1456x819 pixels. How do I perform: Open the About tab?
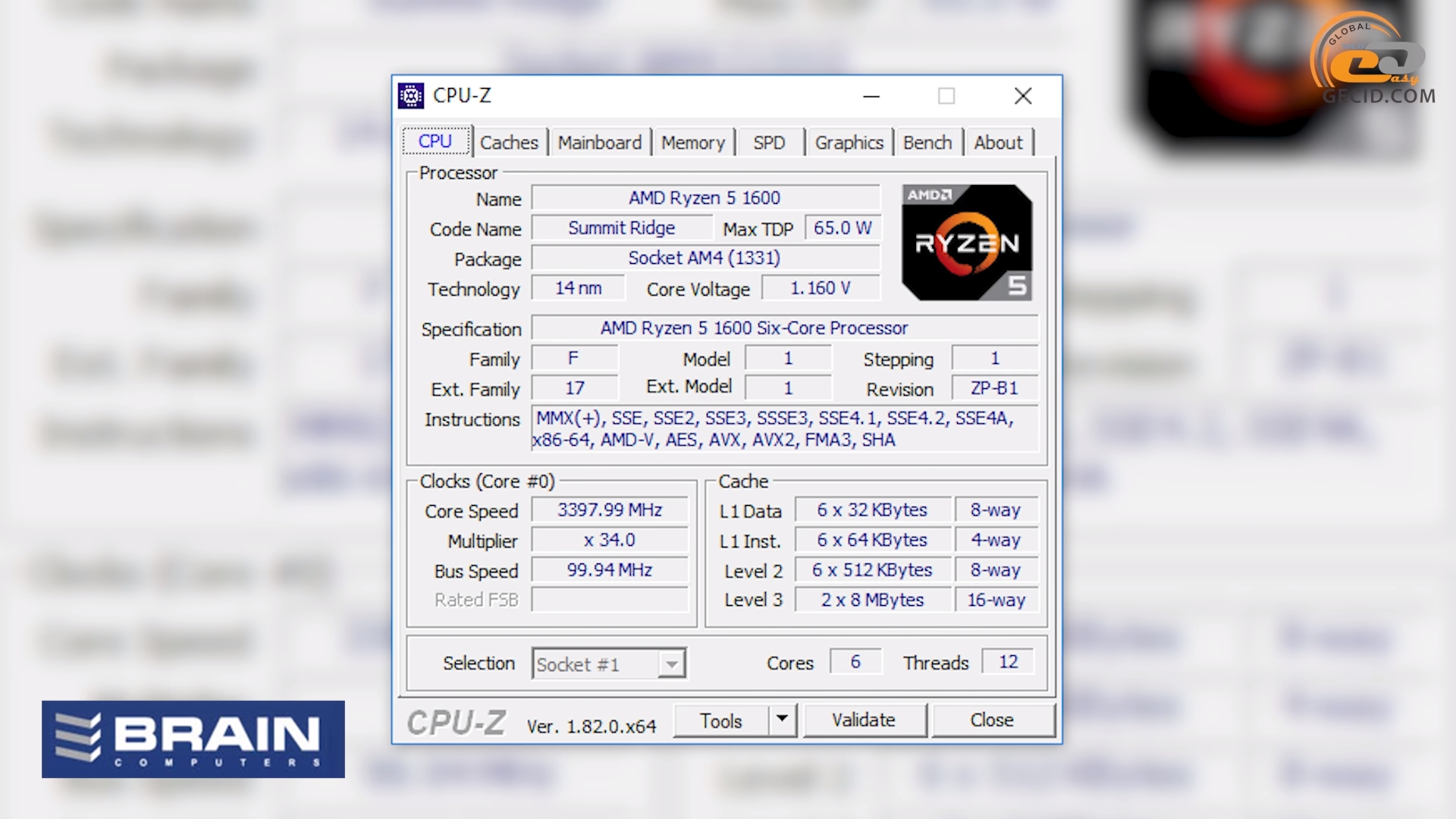tap(998, 143)
